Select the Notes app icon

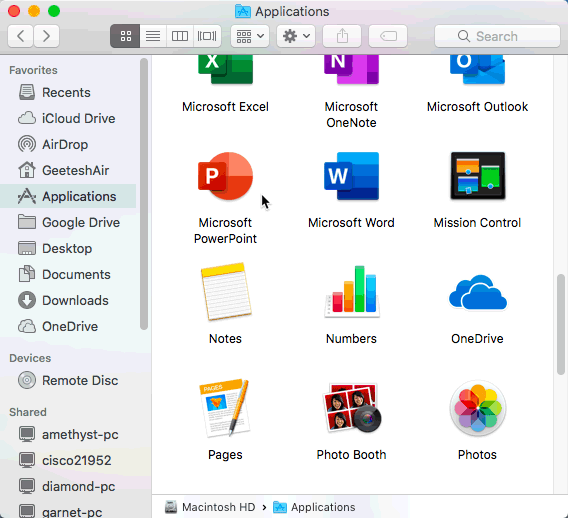tap(226, 292)
